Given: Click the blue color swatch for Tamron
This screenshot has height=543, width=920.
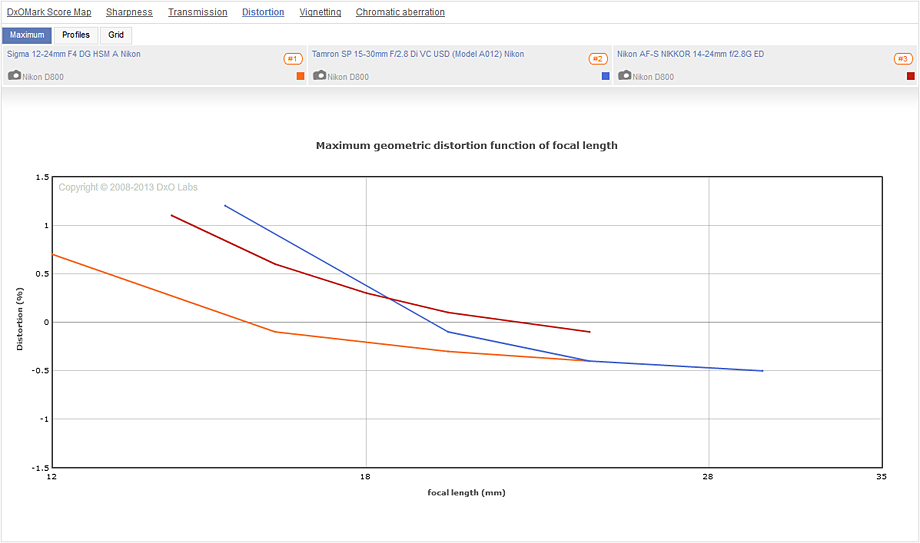Looking at the screenshot, I should (x=605, y=76).
